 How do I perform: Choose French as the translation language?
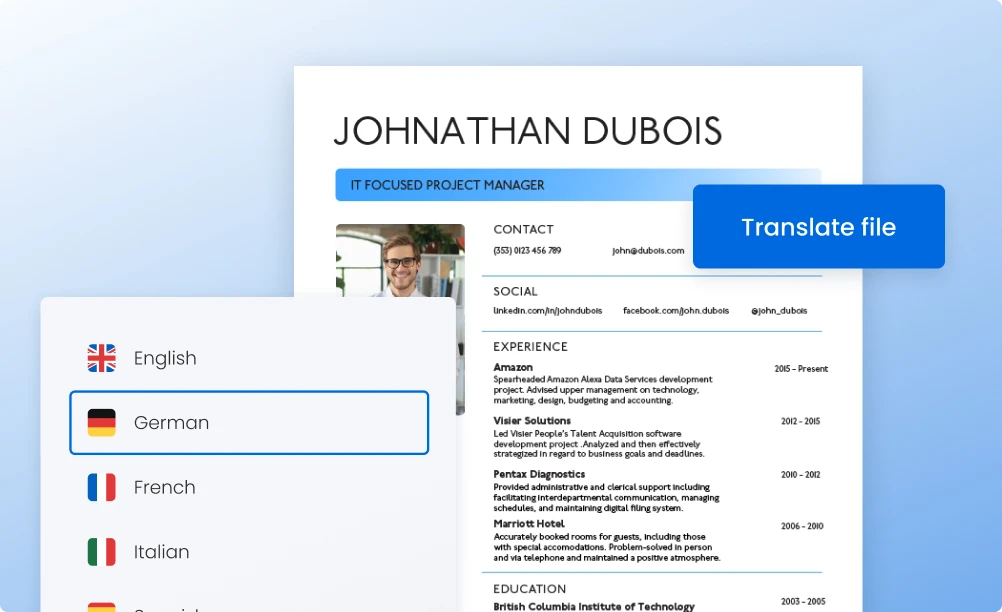(164, 487)
